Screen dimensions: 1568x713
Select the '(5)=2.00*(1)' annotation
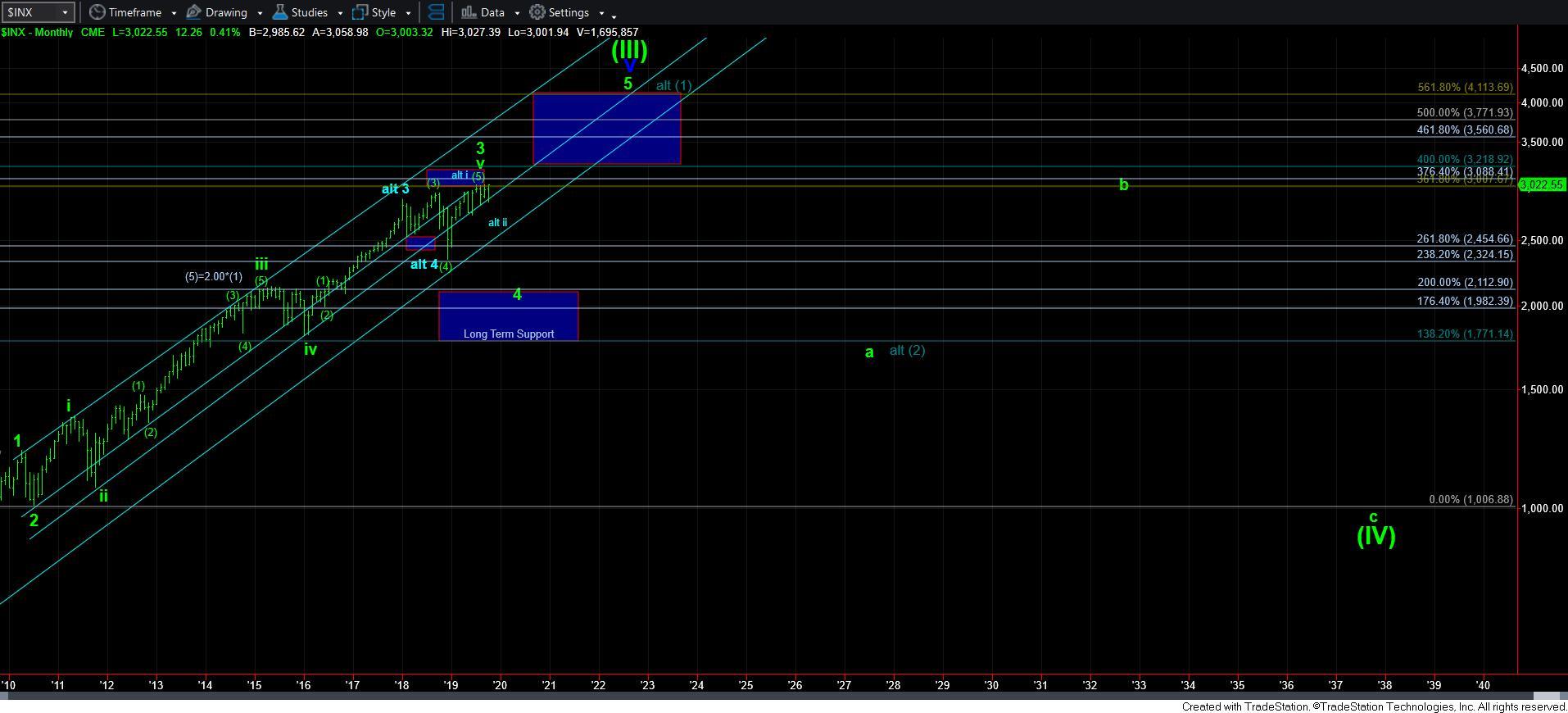point(213,277)
